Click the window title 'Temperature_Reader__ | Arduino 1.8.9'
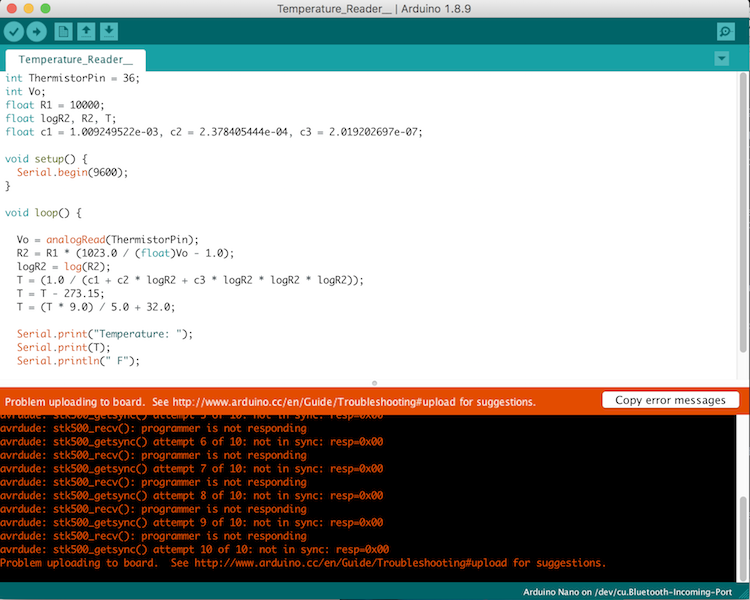This screenshot has height=600, width=750. pyautogui.click(x=374, y=9)
